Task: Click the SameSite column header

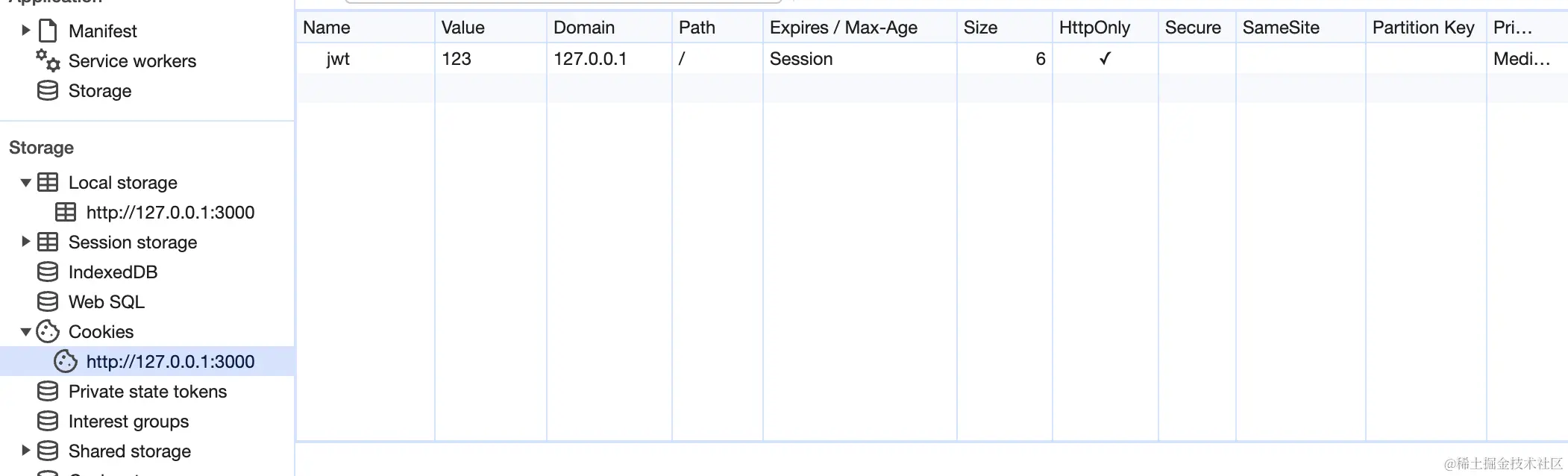Action: point(1301,28)
